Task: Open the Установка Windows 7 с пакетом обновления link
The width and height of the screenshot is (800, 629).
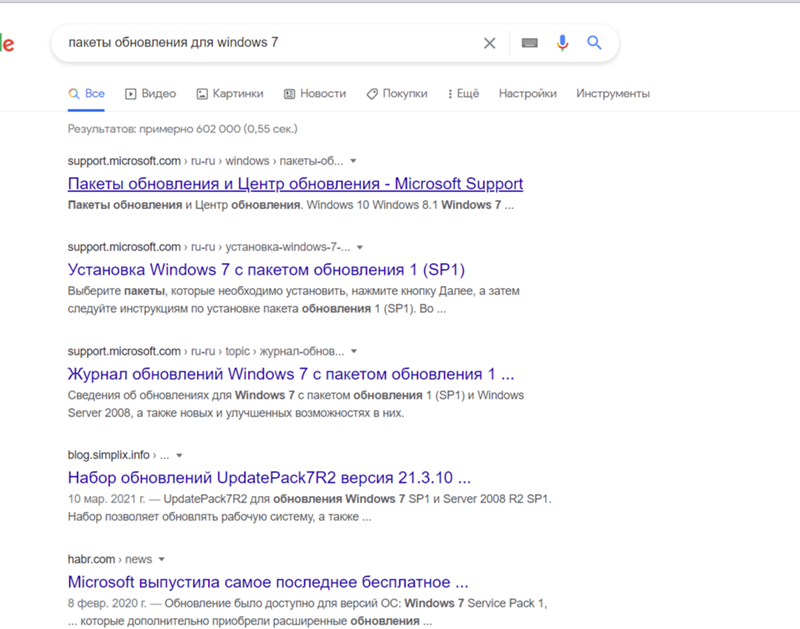Action: (266, 269)
